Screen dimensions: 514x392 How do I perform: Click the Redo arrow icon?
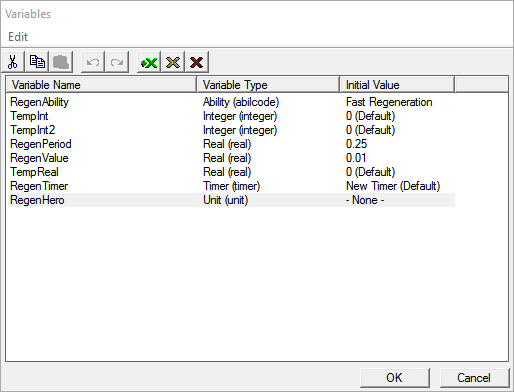(x=117, y=62)
